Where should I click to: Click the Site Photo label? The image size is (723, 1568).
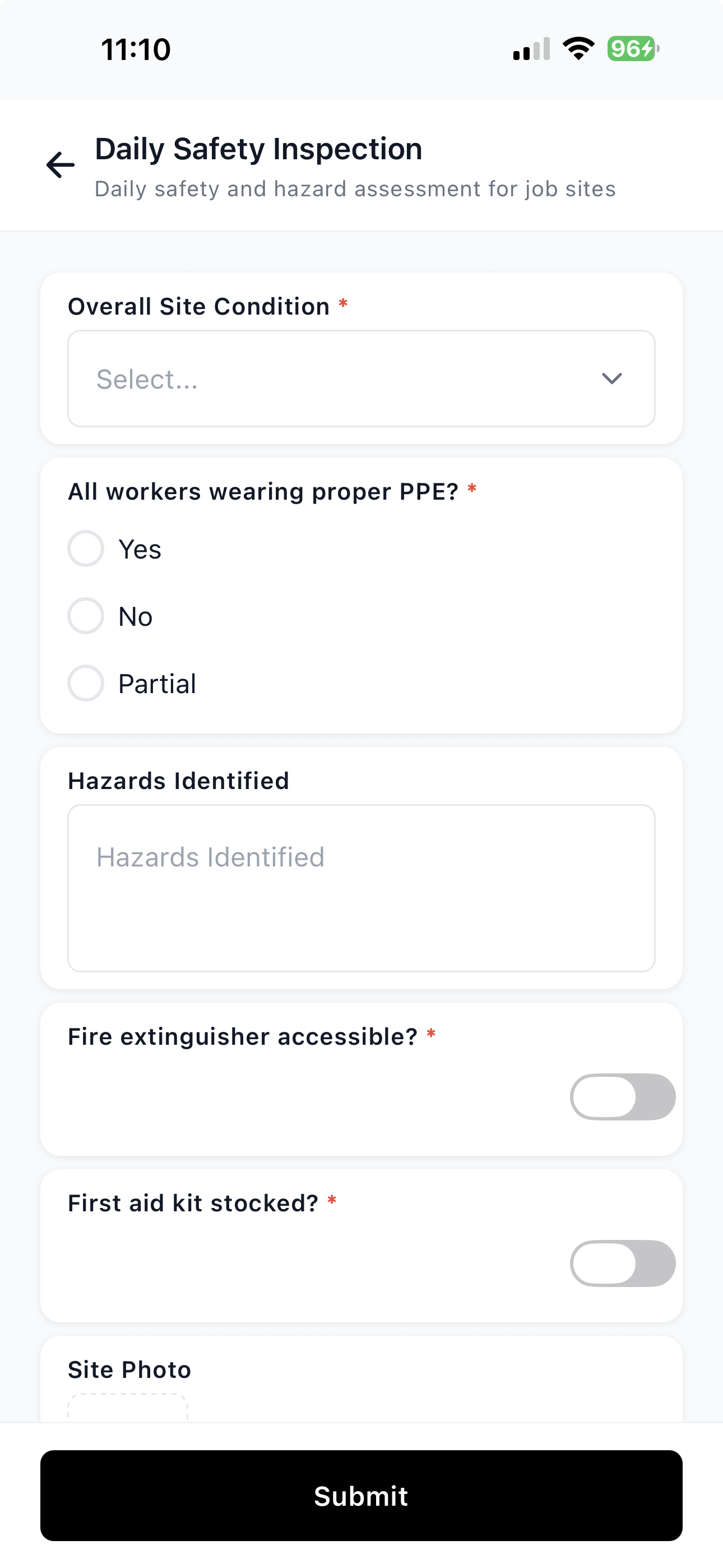coord(129,1369)
